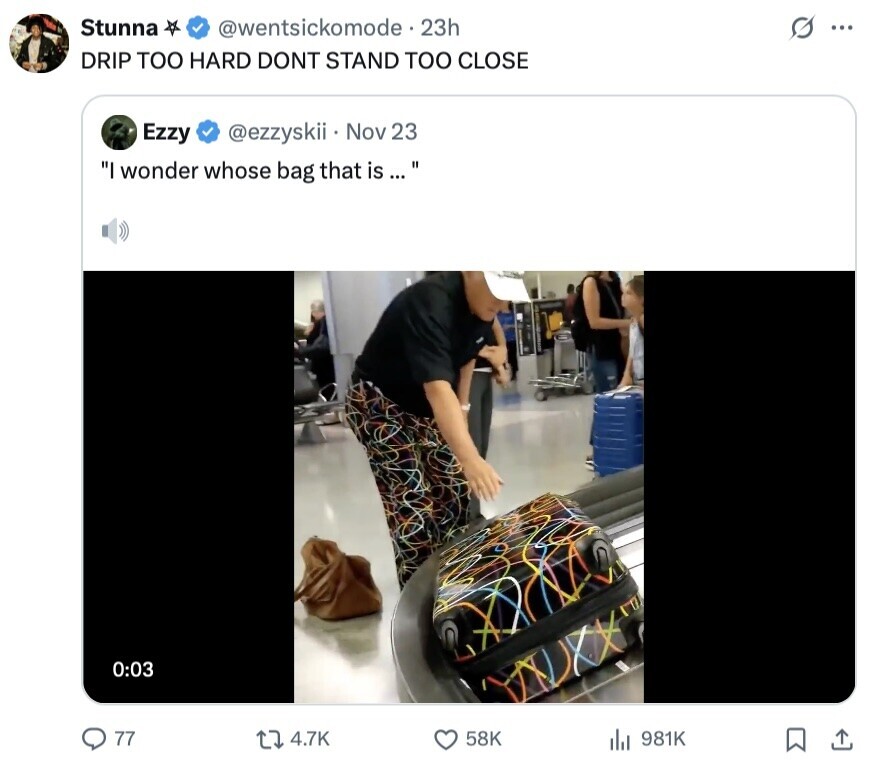The height and width of the screenshot is (766, 878).
Task: Play the quoted suitcase video
Action: pyautogui.click(x=468, y=486)
